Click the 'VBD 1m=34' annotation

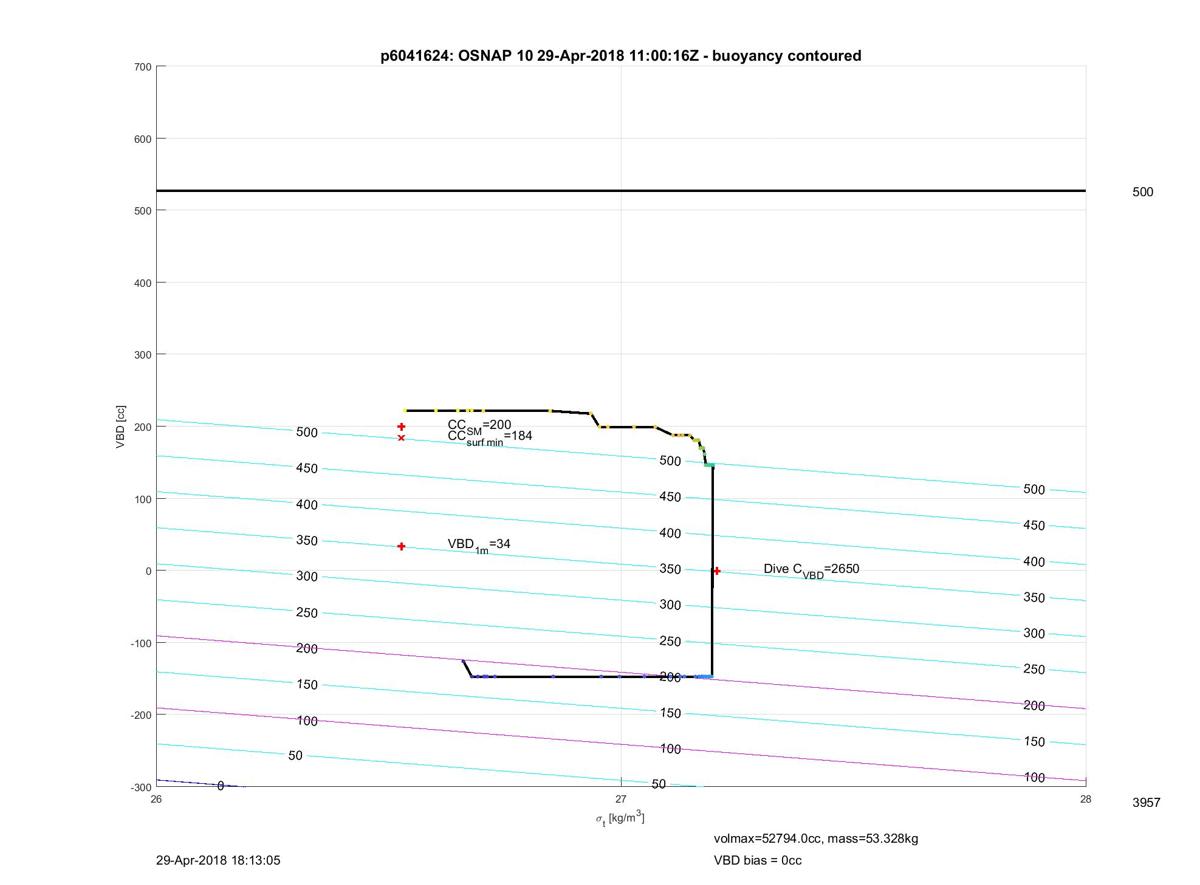[478, 545]
